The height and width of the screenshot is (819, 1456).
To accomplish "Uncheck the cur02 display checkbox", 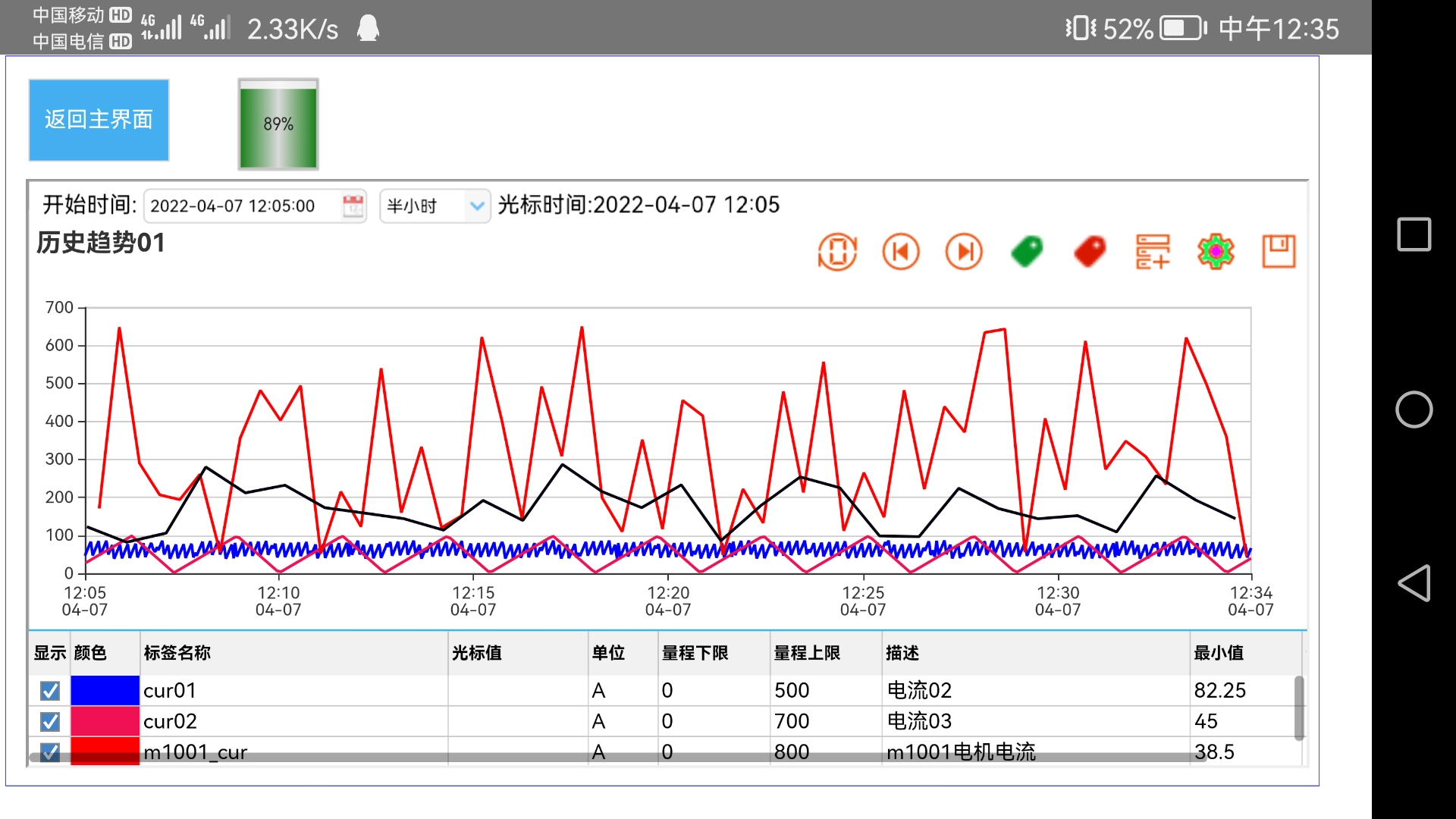I will point(50,721).
